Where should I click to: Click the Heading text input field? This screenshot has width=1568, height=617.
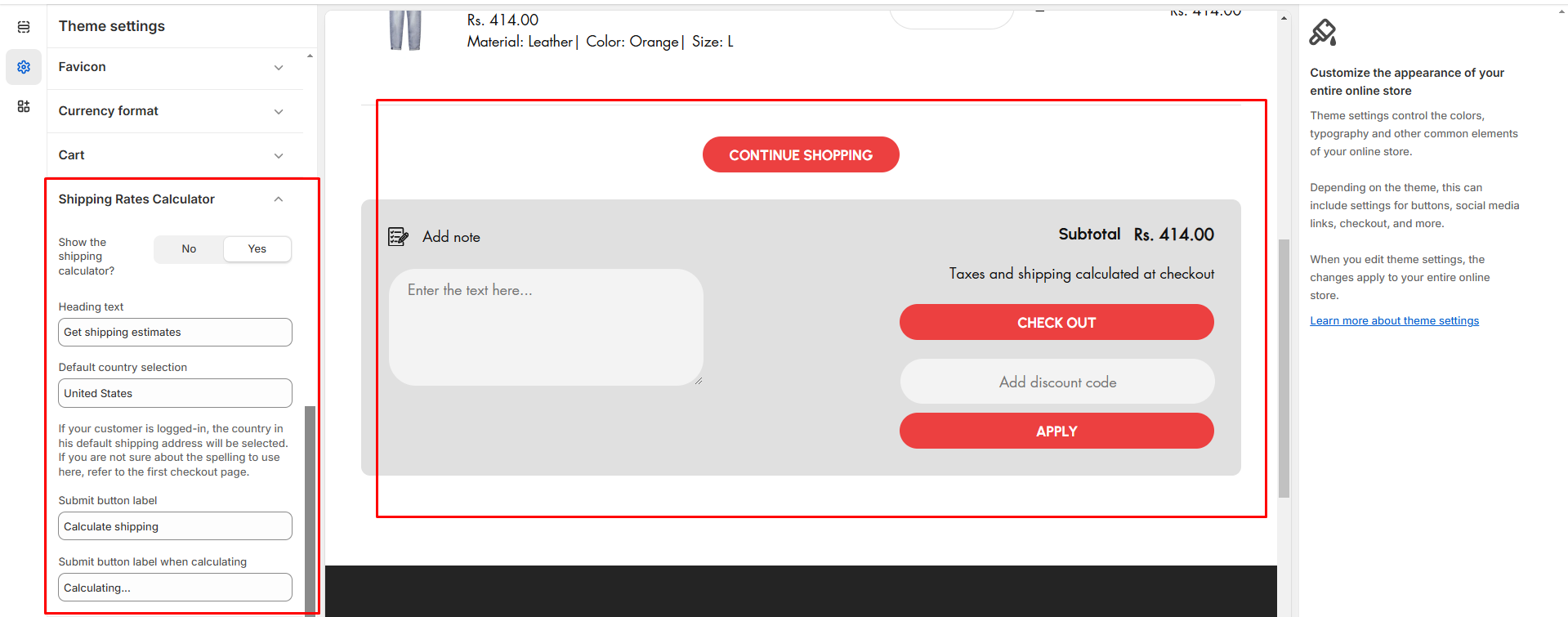point(175,333)
